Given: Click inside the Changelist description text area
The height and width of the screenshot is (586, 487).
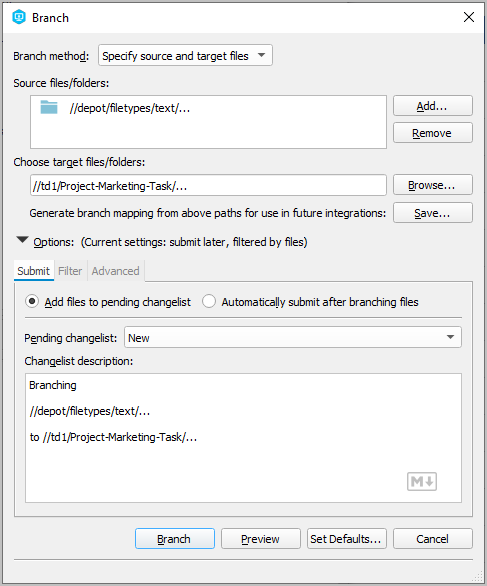Looking at the screenshot, I should (243, 438).
